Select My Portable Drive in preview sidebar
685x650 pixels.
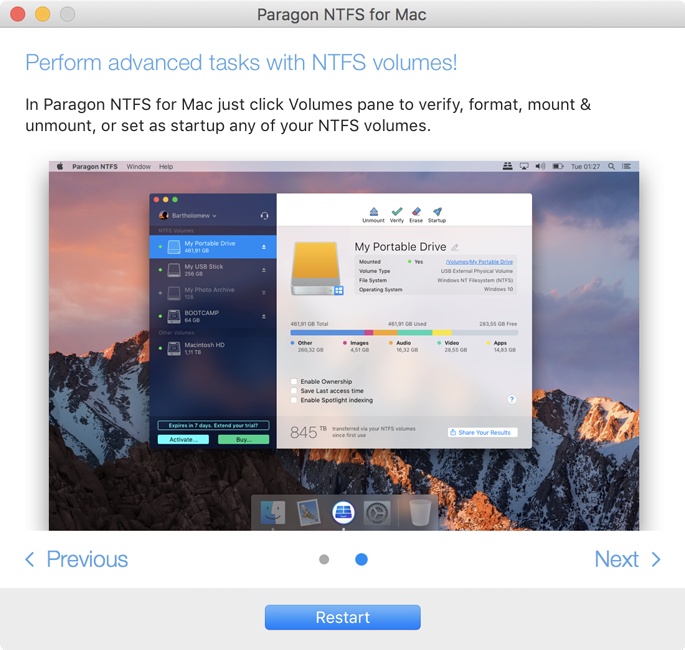tap(213, 247)
